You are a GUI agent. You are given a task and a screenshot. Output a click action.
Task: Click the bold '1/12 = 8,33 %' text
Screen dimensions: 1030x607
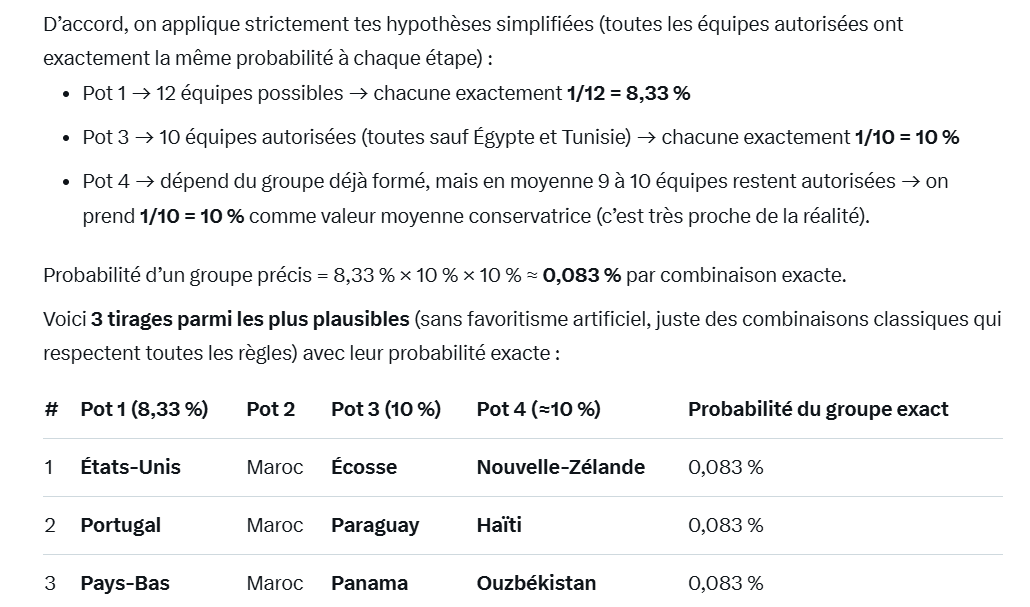(628, 93)
